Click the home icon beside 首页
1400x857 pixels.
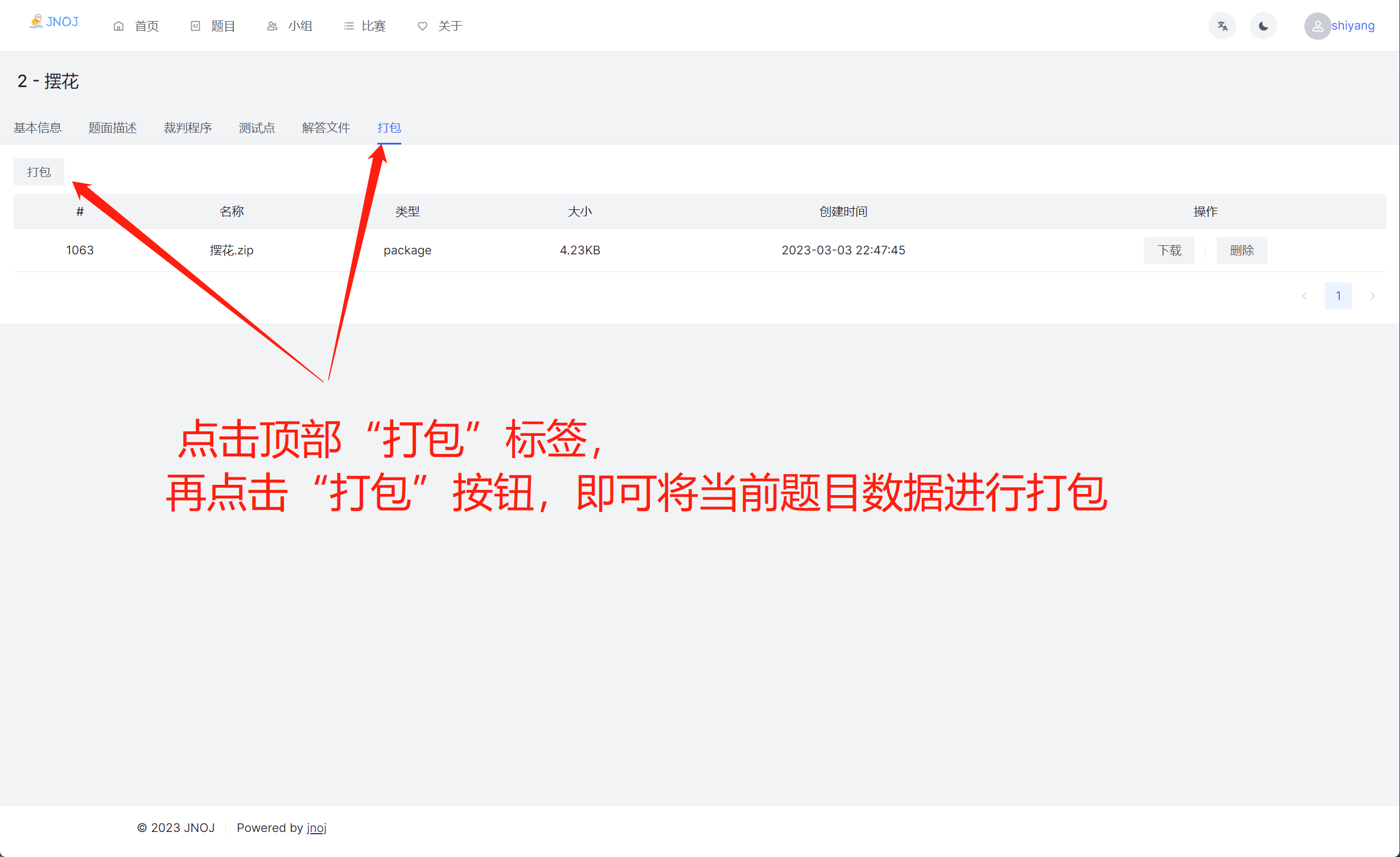pos(118,26)
